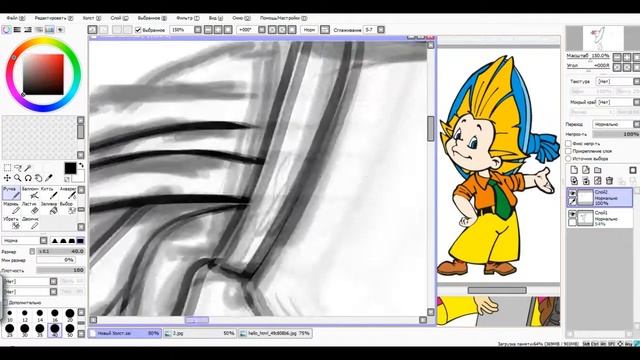This screenshot has height=360, width=640.
Task: Open the Холст menu
Action: 91,18
